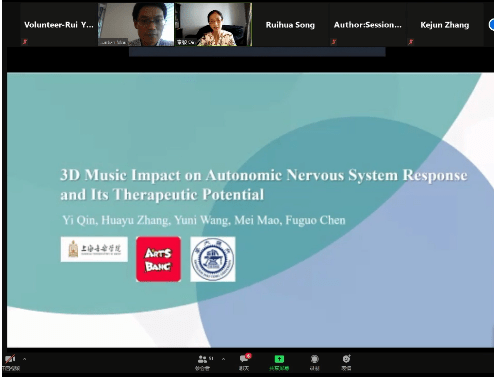This screenshot has width=495, height=377.
Task: Click muted mic icon on Kejun Zhang tile
Action: pos(411,42)
